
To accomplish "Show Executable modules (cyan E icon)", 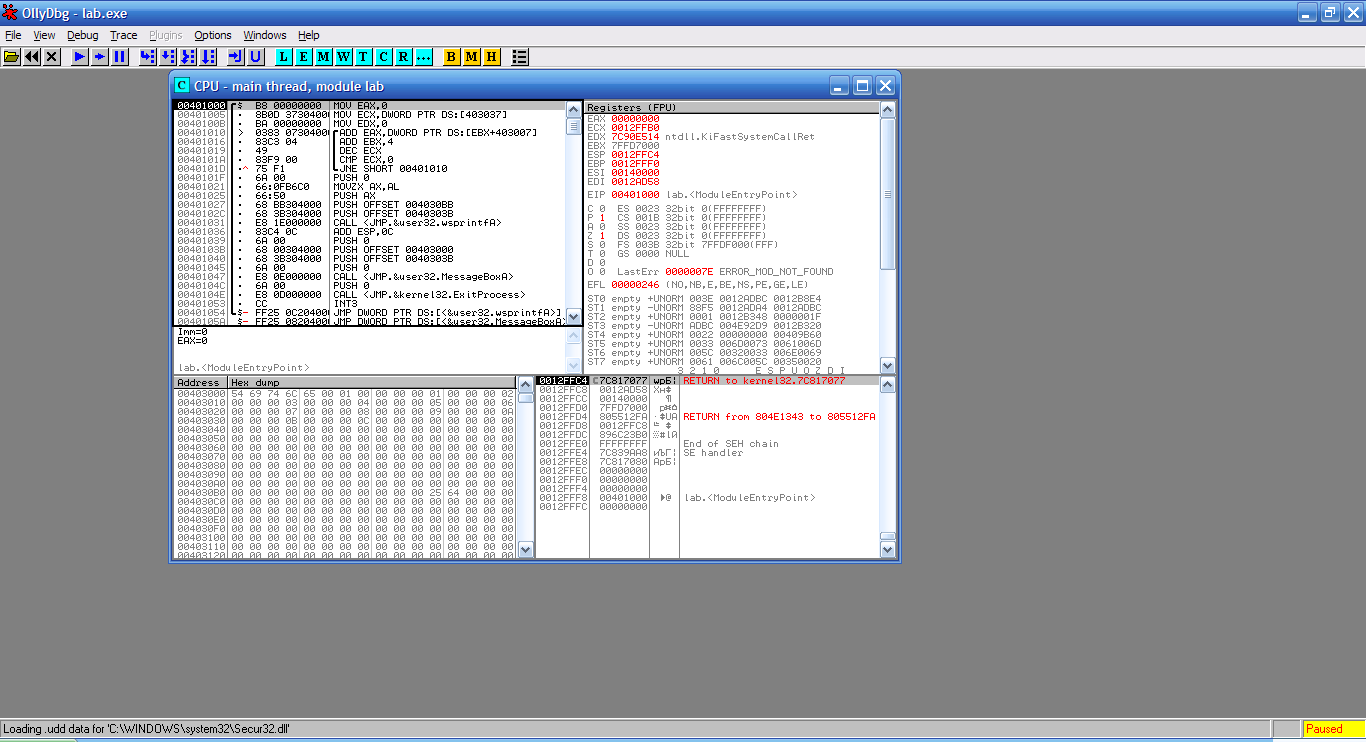I will point(304,57).
